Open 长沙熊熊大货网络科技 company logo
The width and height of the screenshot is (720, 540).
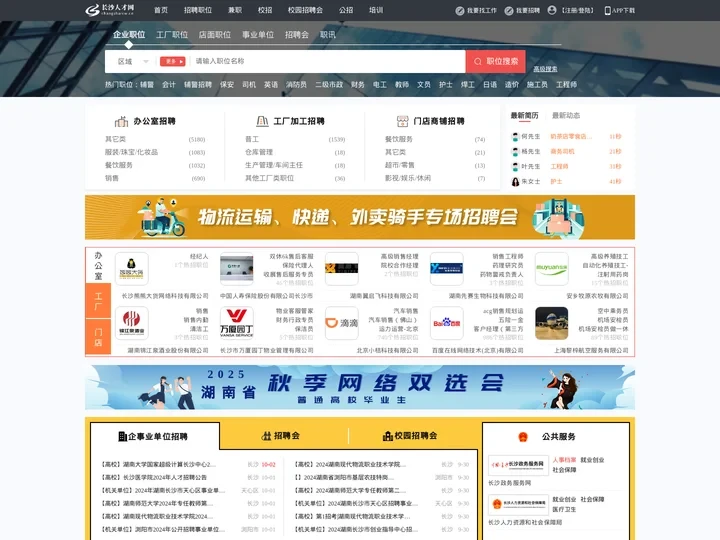[131, 269]
